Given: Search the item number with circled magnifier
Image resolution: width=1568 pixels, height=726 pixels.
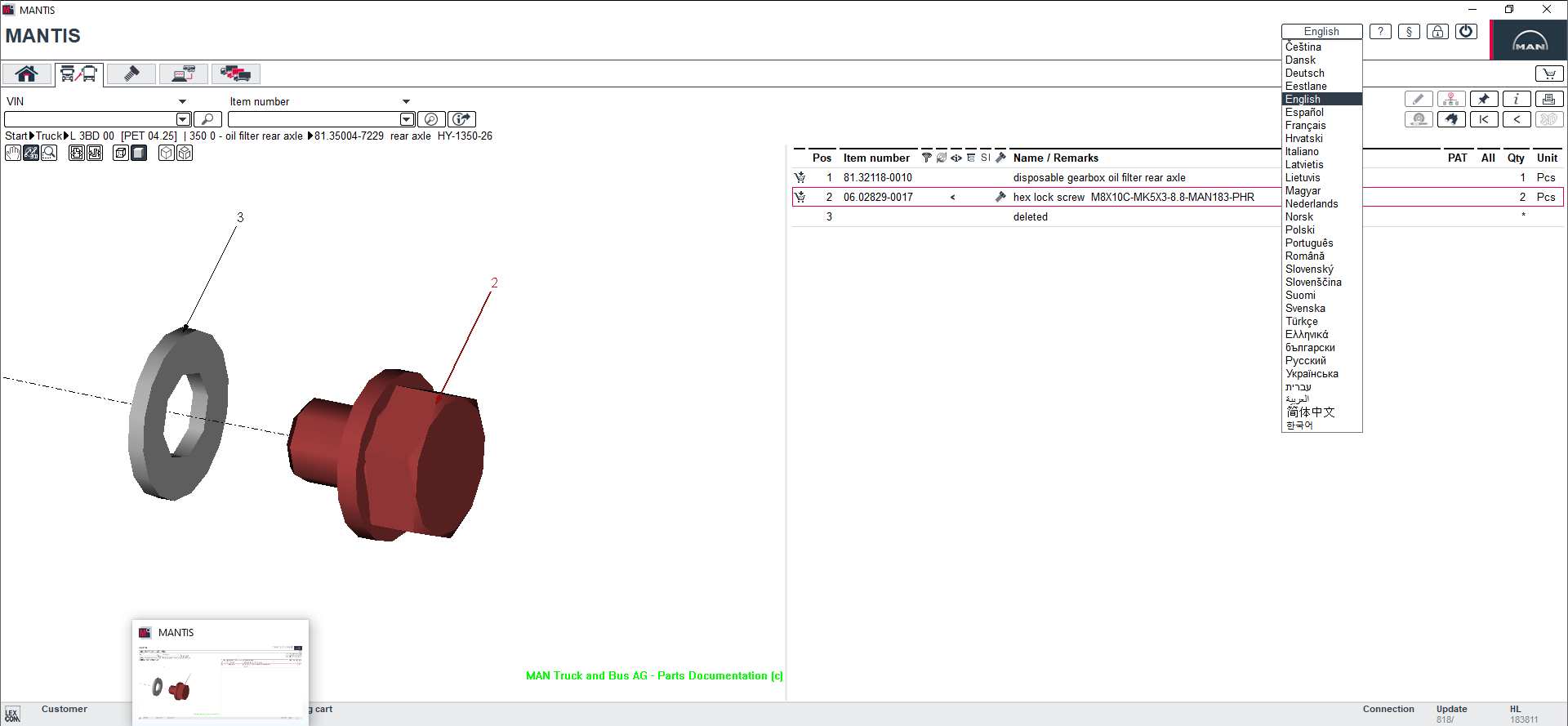Looking at the screenshot, I should click(x=431, y=119).
